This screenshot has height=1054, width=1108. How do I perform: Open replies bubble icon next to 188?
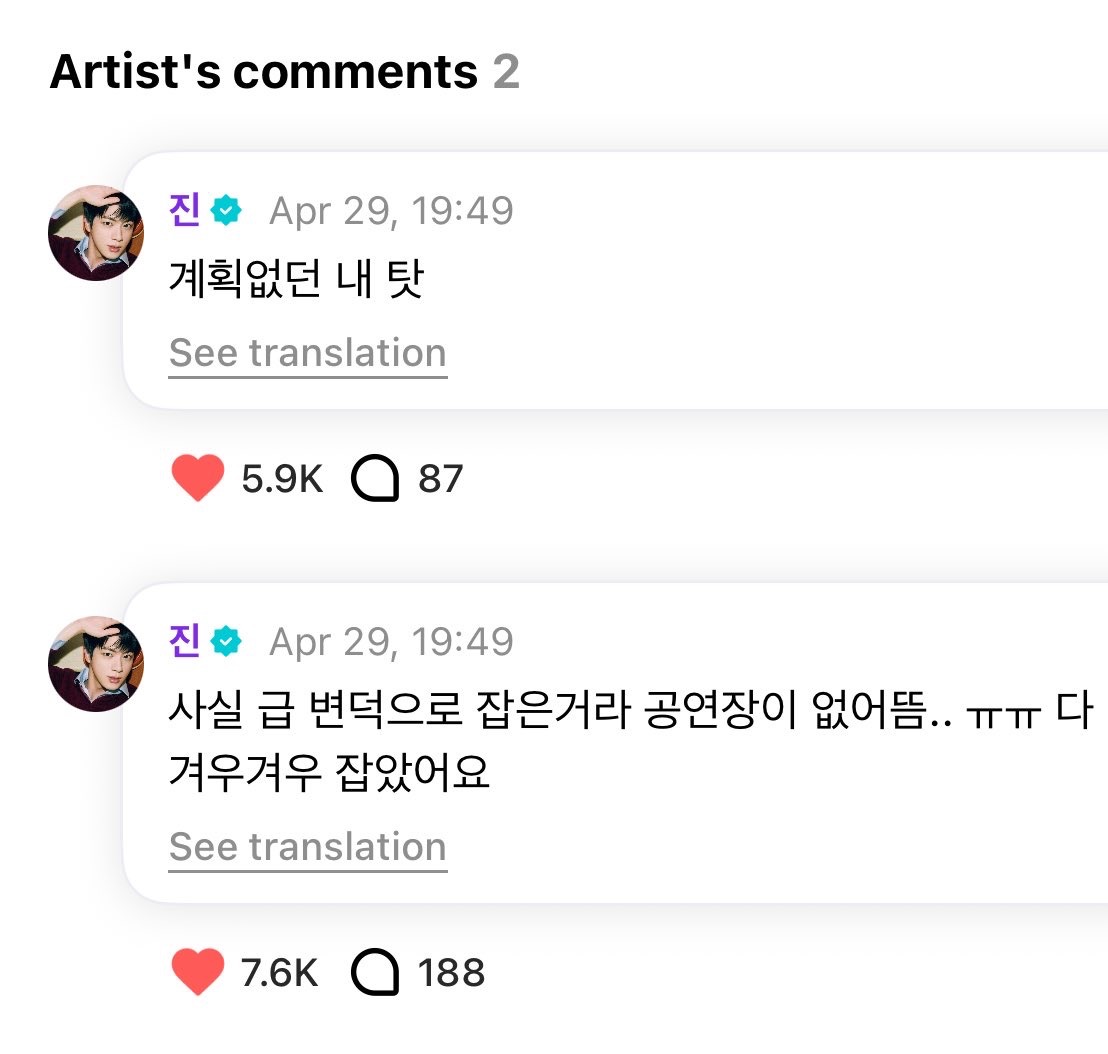point(375,972)
